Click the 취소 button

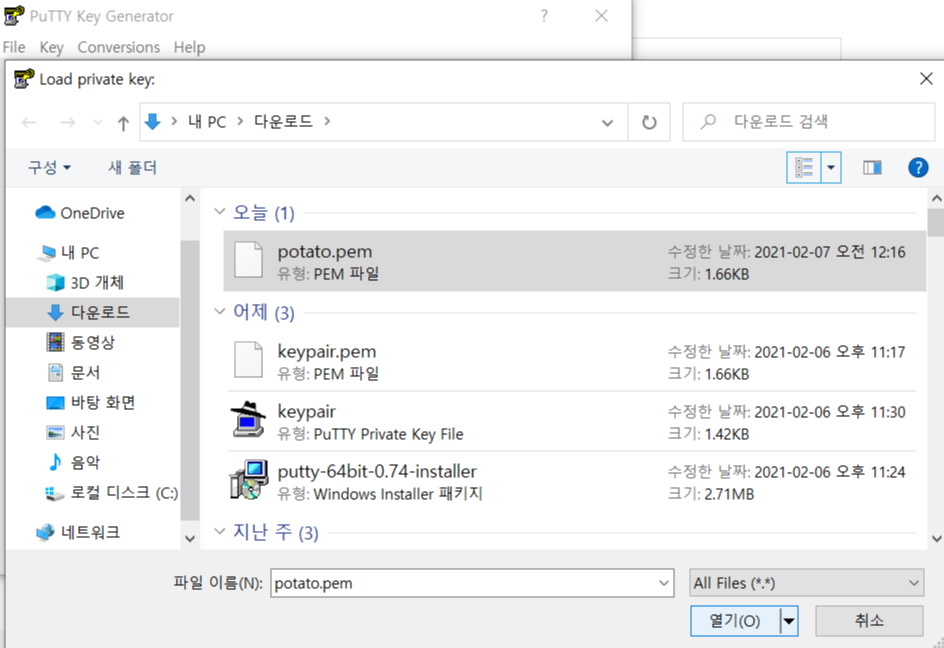[x=869, y=620]
